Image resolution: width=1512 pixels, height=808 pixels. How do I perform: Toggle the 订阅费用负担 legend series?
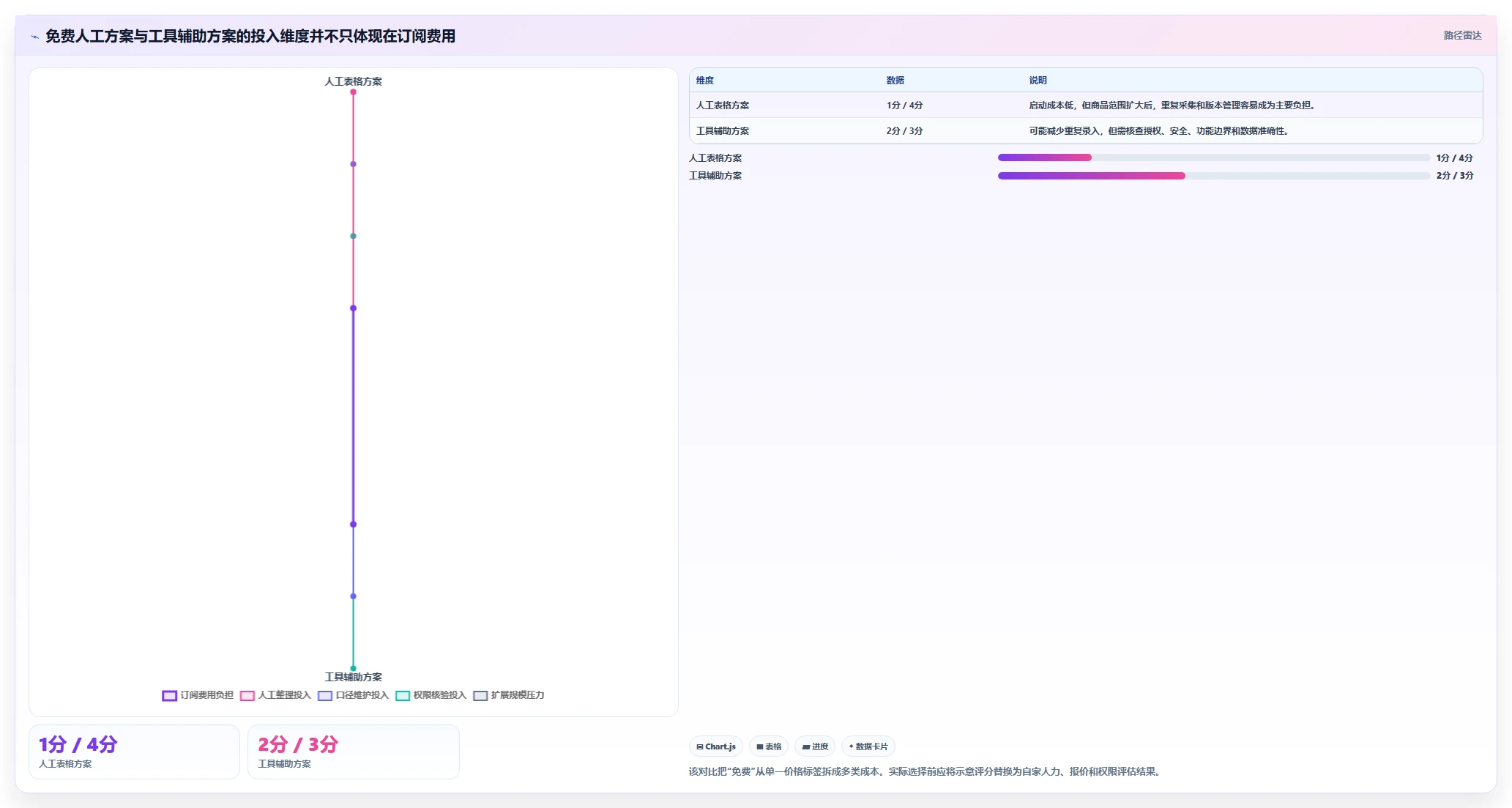(x=198, y=695)
